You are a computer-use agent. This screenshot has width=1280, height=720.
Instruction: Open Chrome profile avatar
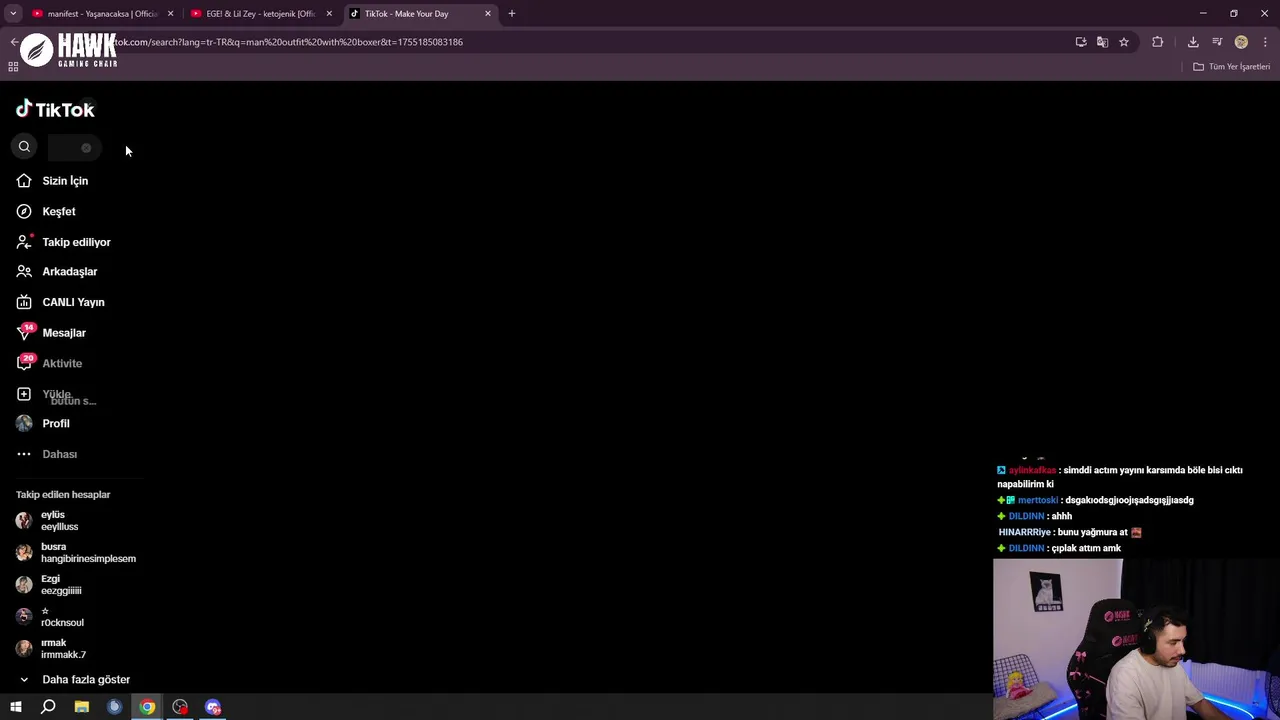pos(1241,42)
